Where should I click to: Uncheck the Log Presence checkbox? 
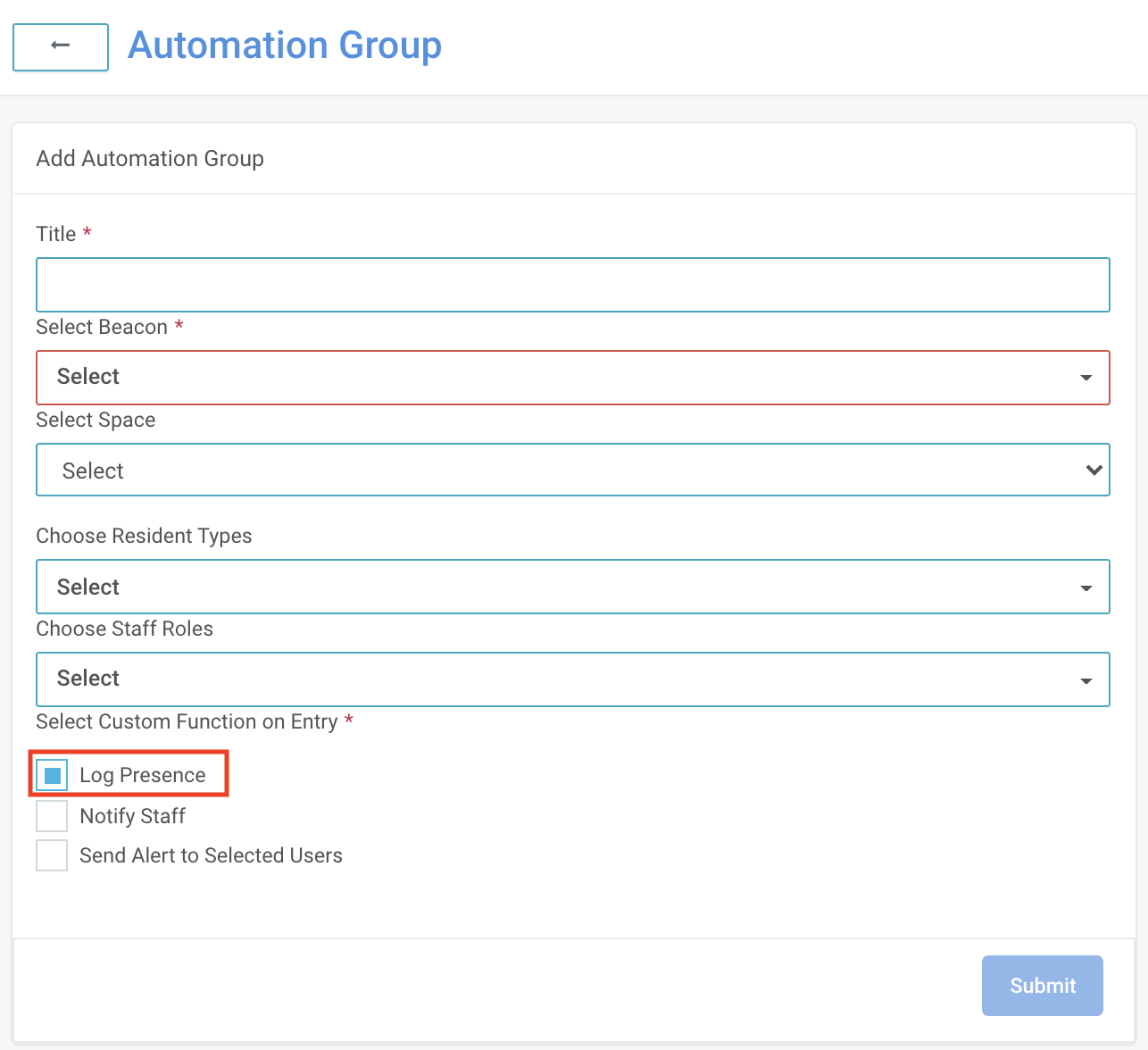coord(52,775)
